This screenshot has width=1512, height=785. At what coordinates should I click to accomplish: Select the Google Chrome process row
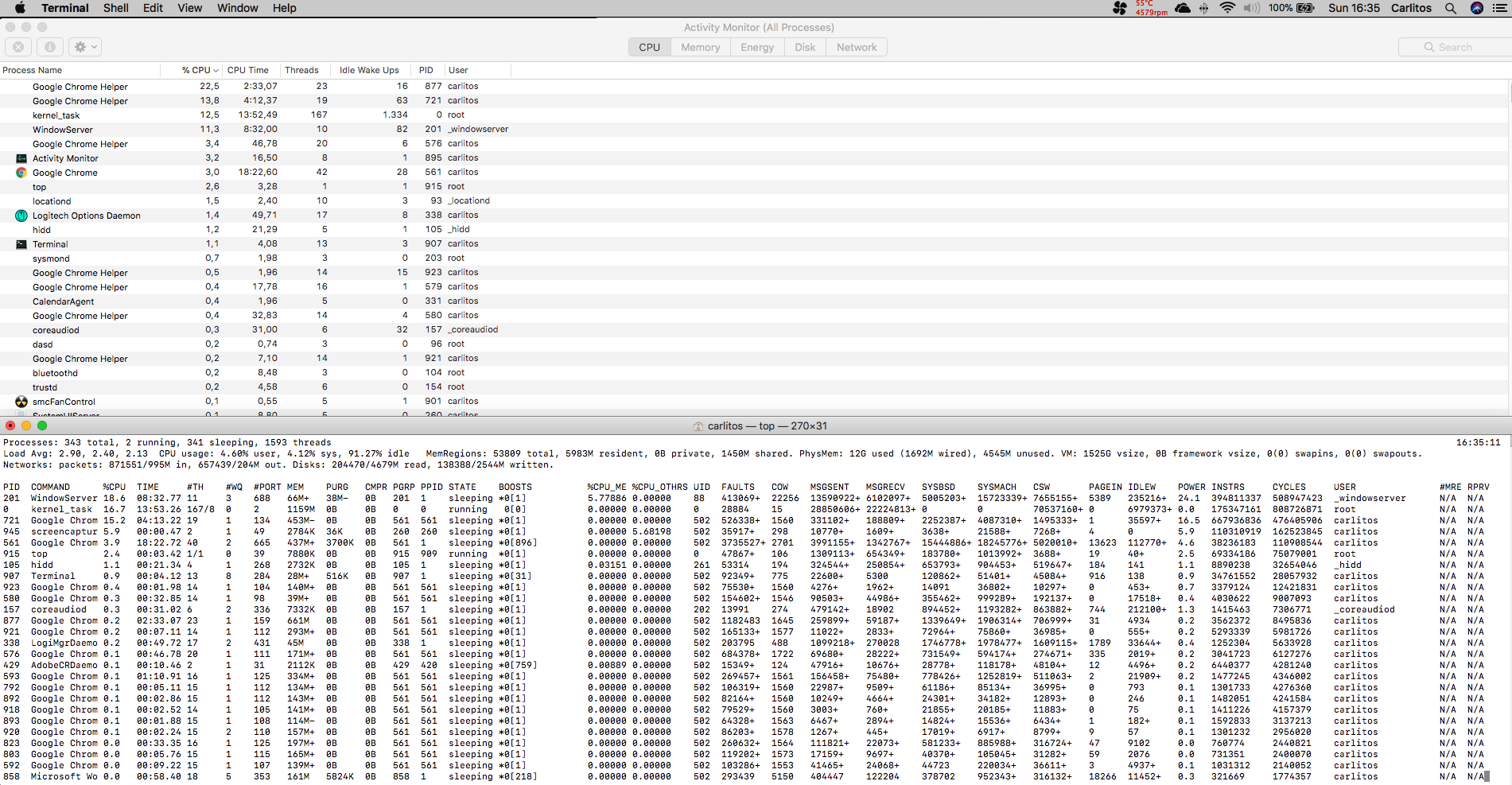(754, 173)
